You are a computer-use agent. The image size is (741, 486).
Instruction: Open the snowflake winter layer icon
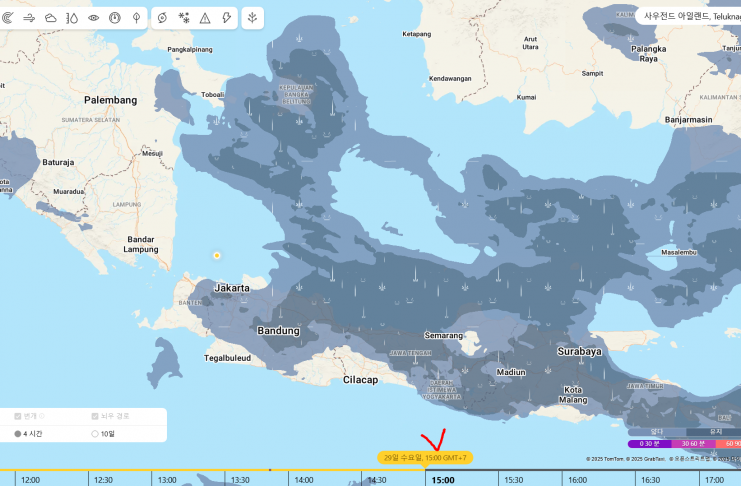pyautogui.click(x=184, y=17)
